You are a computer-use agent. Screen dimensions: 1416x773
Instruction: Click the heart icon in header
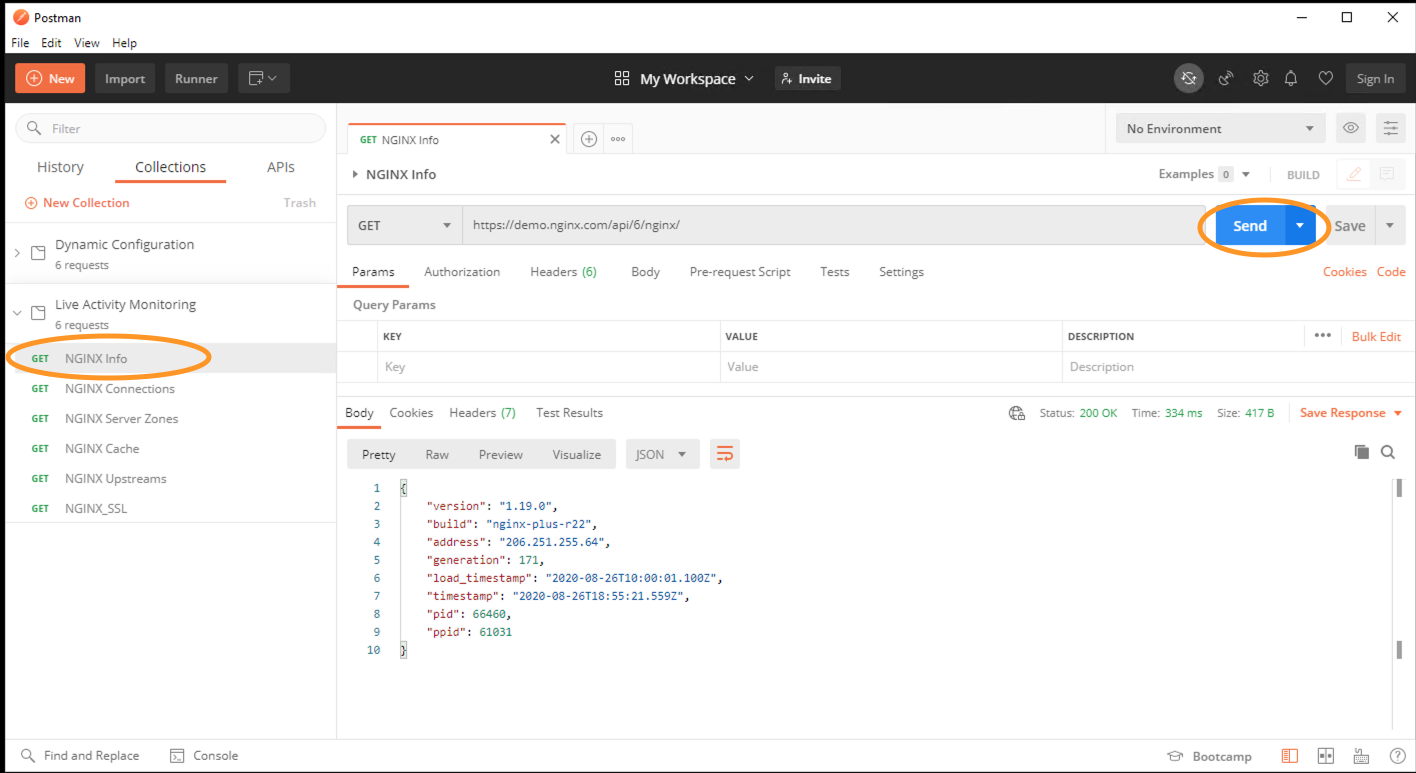pos(1326,78)
